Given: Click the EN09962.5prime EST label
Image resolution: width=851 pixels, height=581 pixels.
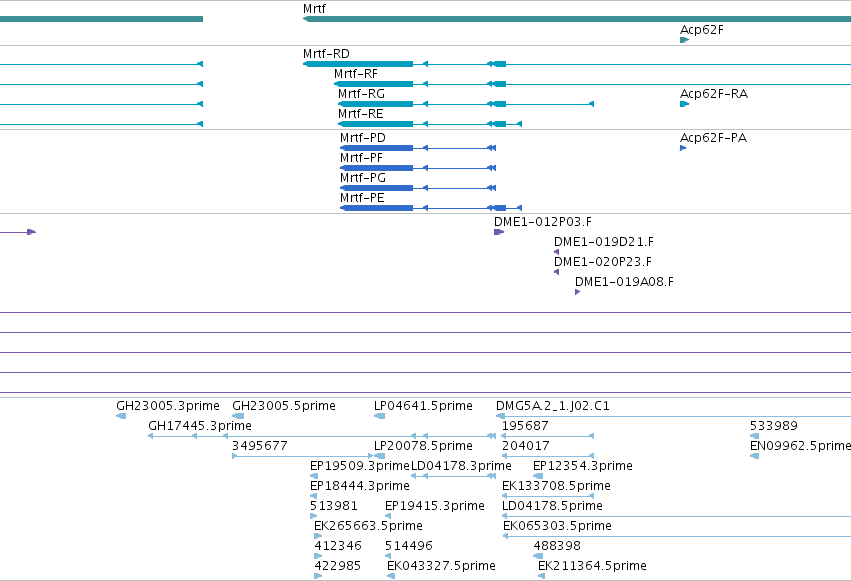Looking at the screenshot, I should (x=801, y=446).
